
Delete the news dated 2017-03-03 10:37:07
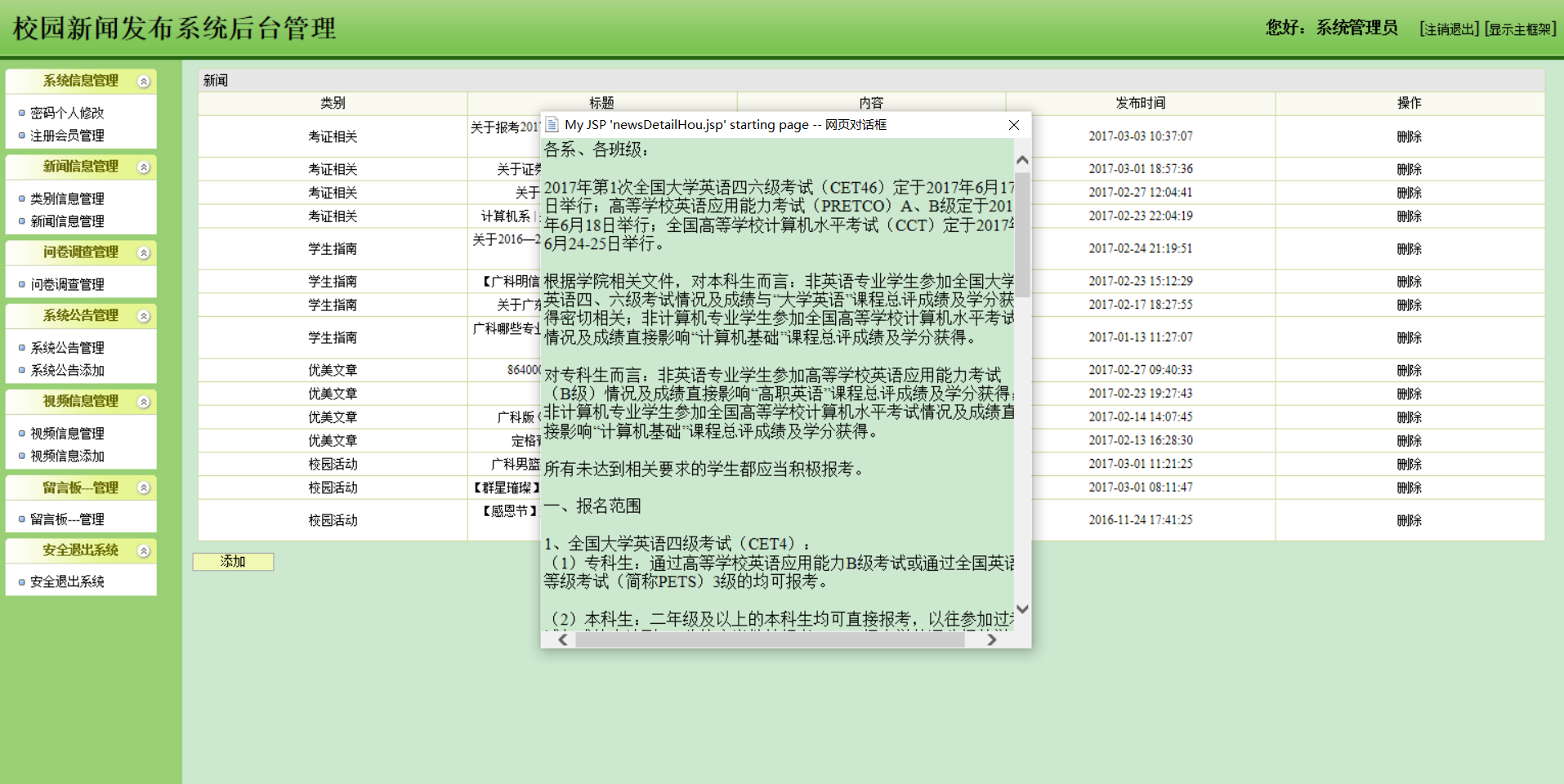point(1409,136)
